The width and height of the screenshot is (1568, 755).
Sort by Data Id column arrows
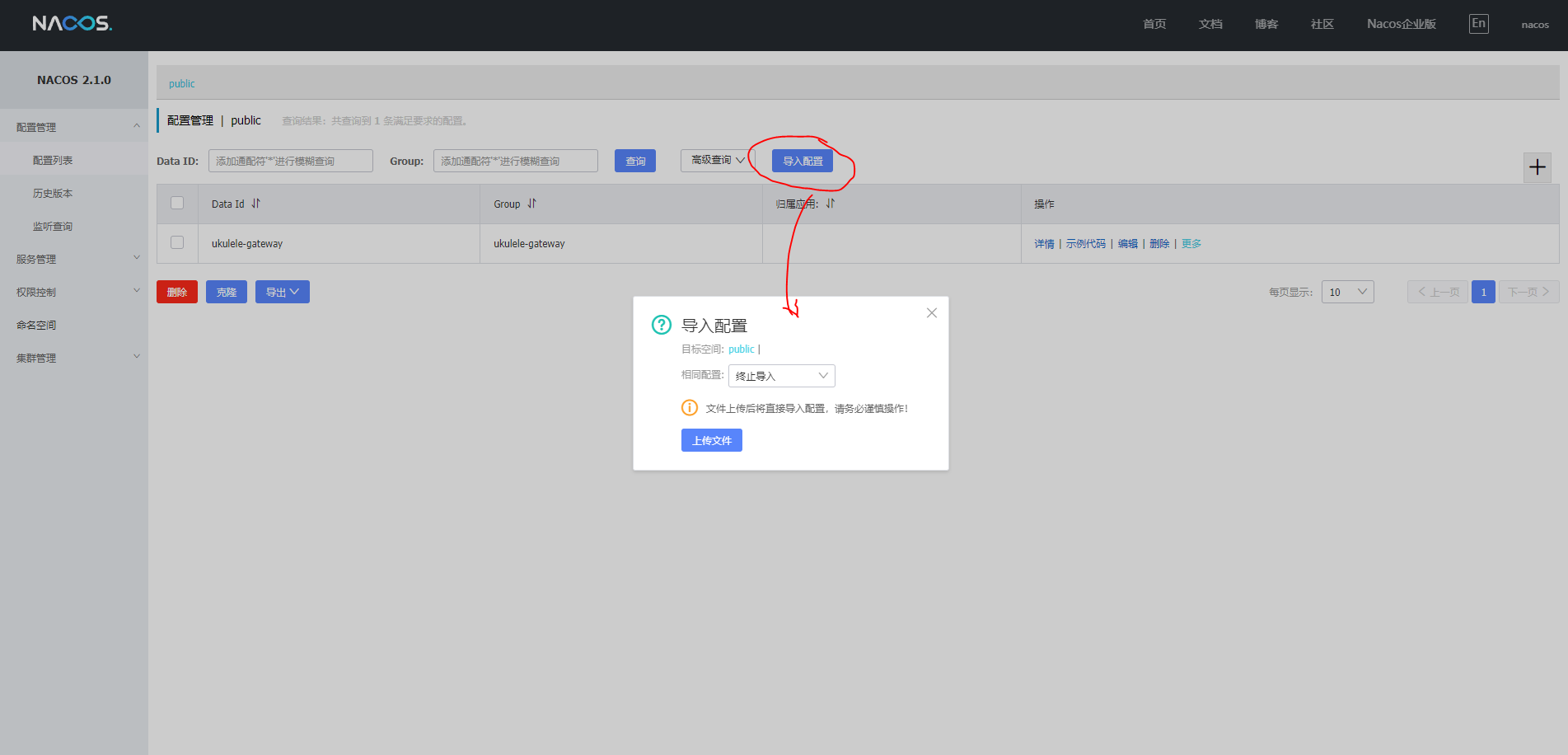255,204
